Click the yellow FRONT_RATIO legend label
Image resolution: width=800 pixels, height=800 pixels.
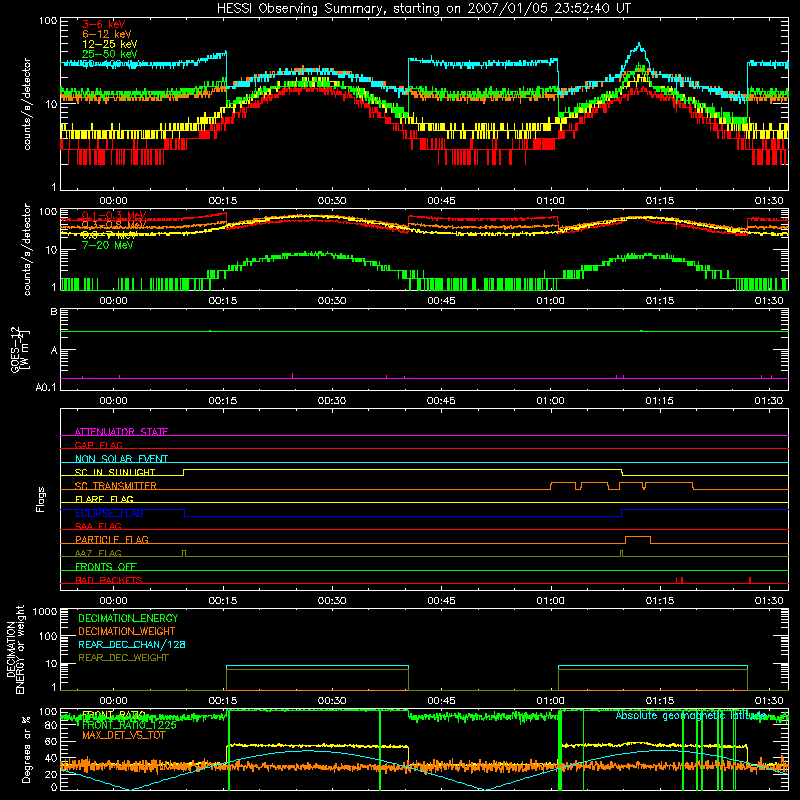point(114,715)
